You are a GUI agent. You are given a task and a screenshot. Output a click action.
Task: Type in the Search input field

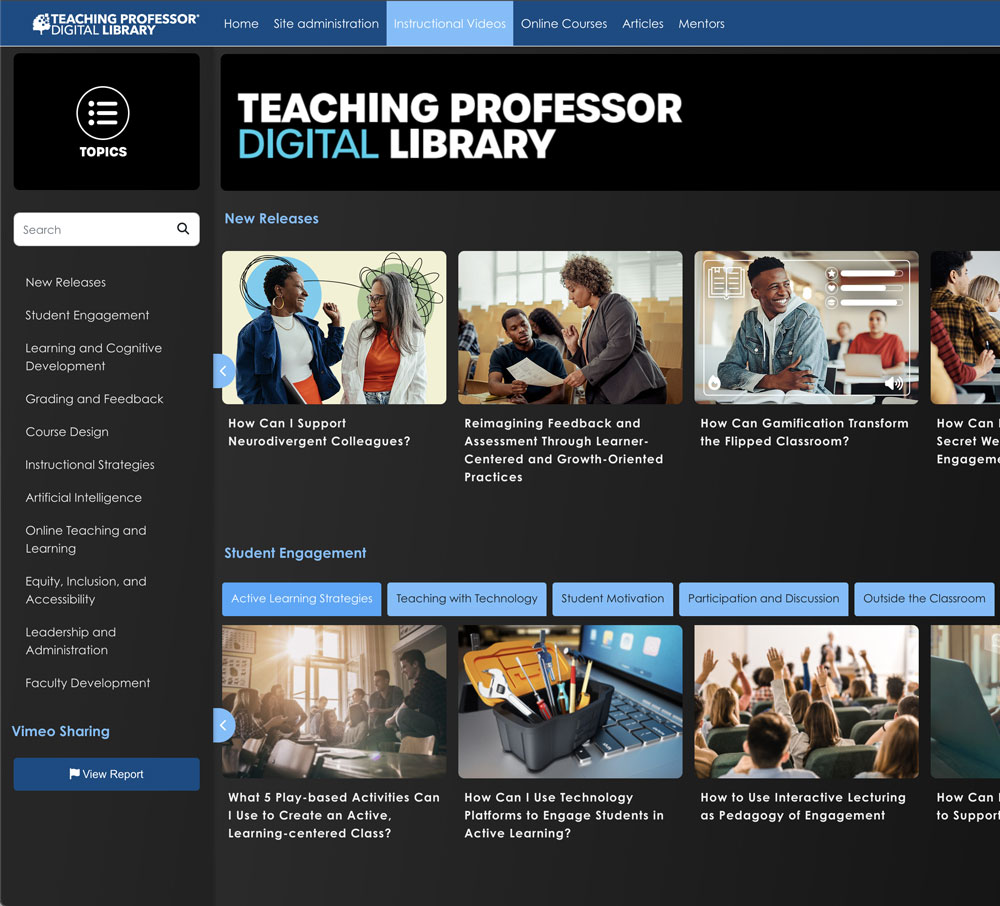pyautogui.click(x=95, y=230)
